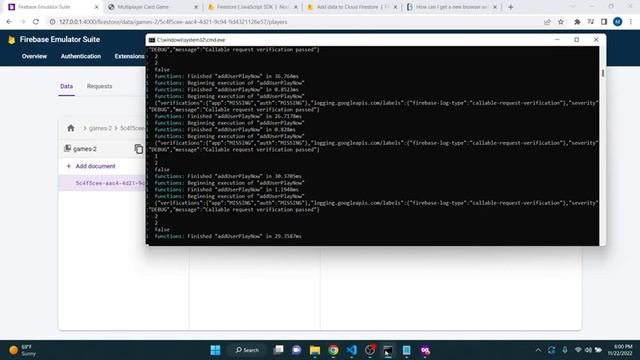
Task: Open the Windows Start menu
Action: 216,350
